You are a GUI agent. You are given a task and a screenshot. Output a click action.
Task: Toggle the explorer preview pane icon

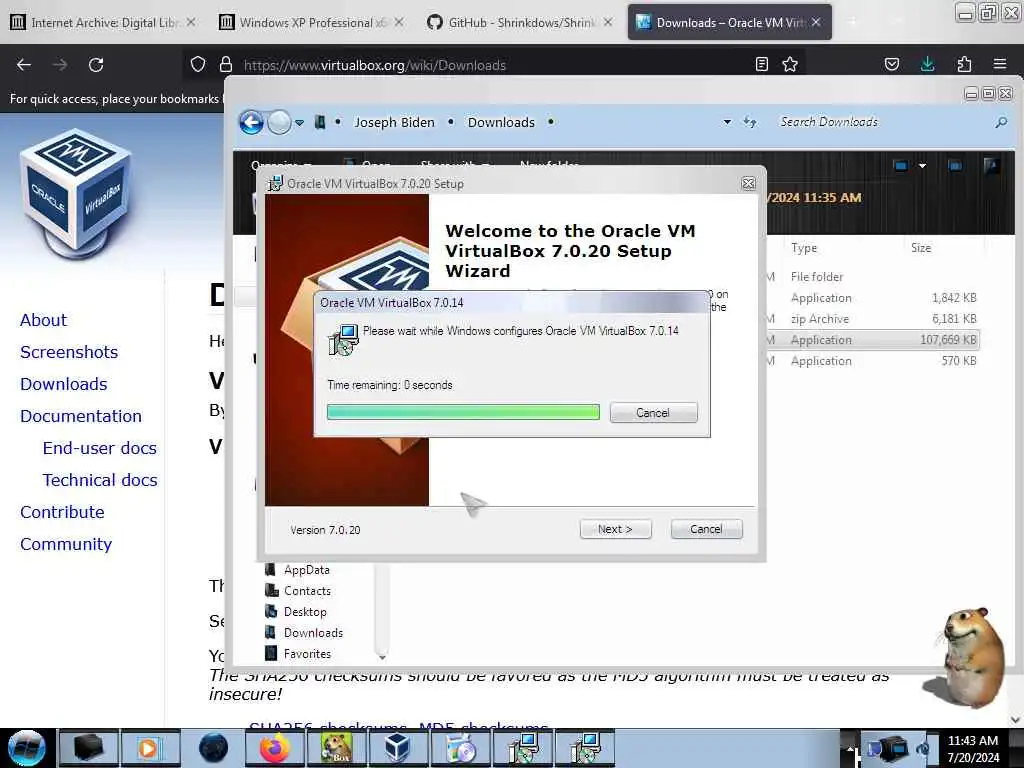pyautogui.click(x=955, y=166)
